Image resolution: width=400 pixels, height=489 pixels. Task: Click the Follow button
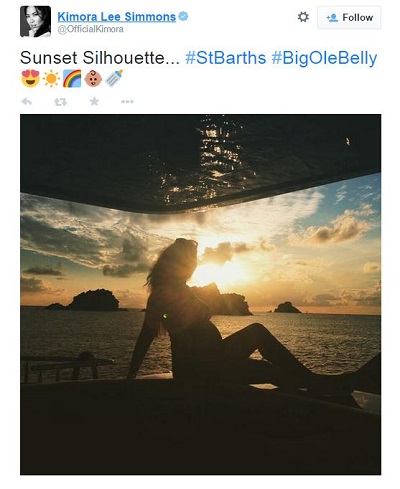(x=349, y=17)
